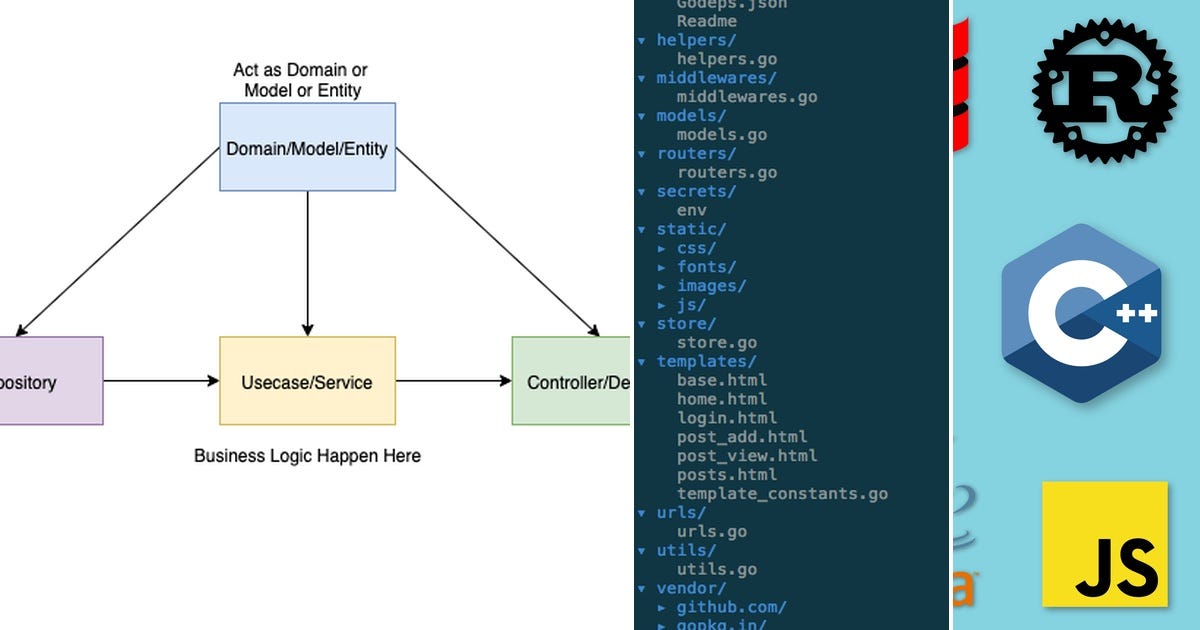This screenshot has height=630, width=1200.
Task: Click the "Act as Domain or" caption
Action: click(300, 70)
